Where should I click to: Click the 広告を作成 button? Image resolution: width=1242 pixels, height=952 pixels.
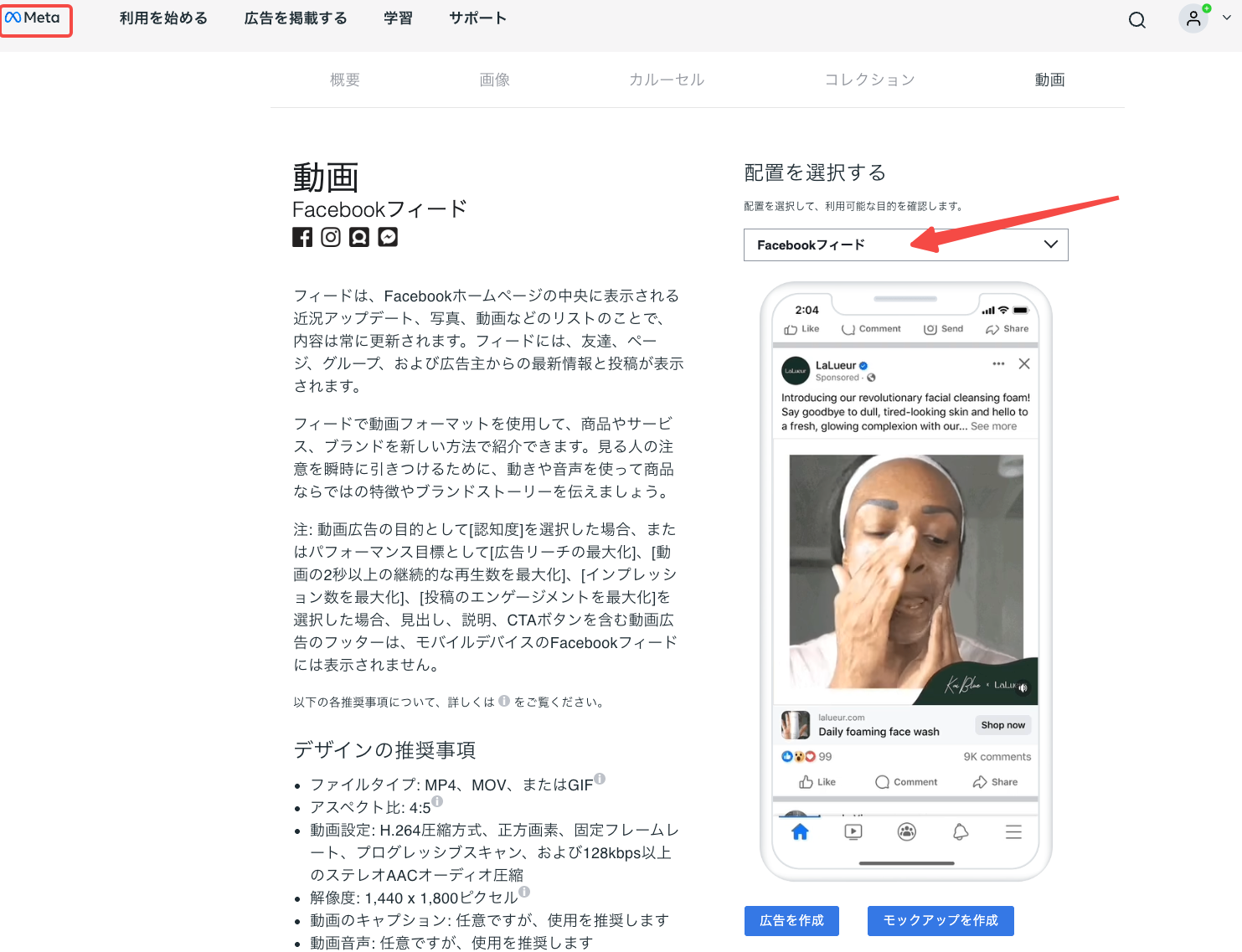tap(791, 921)
